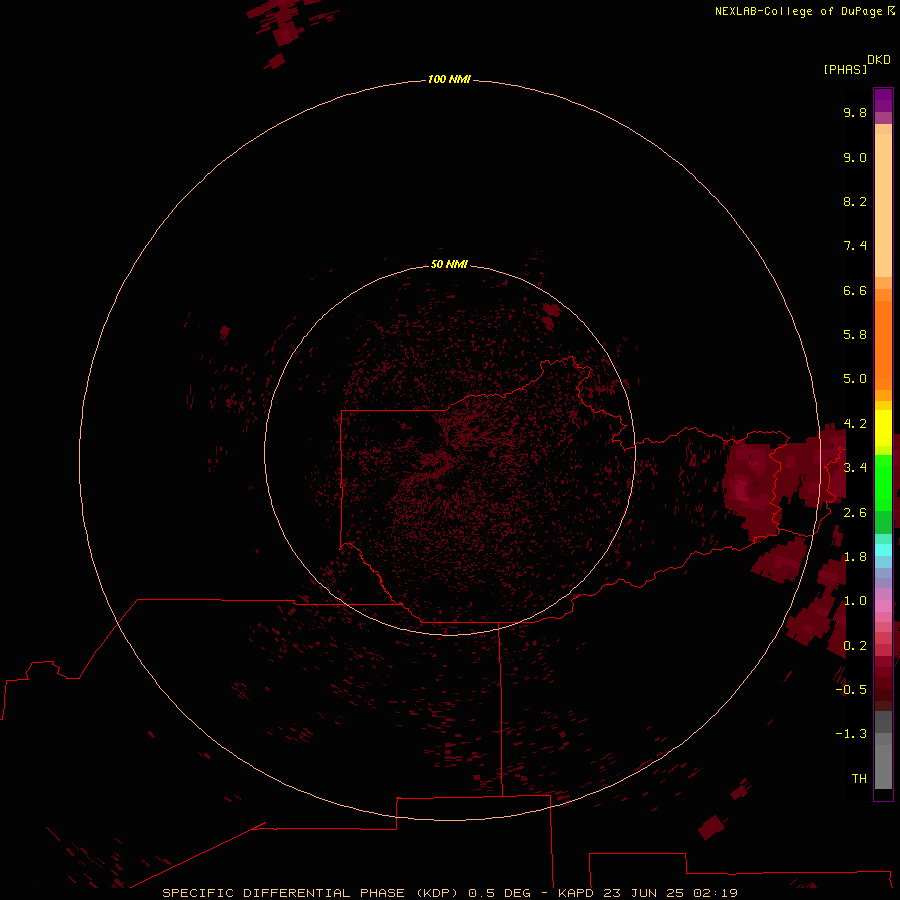Click the DKD legend title
Viewport: 900px width, 900px height.
click(x=879, y=60)
